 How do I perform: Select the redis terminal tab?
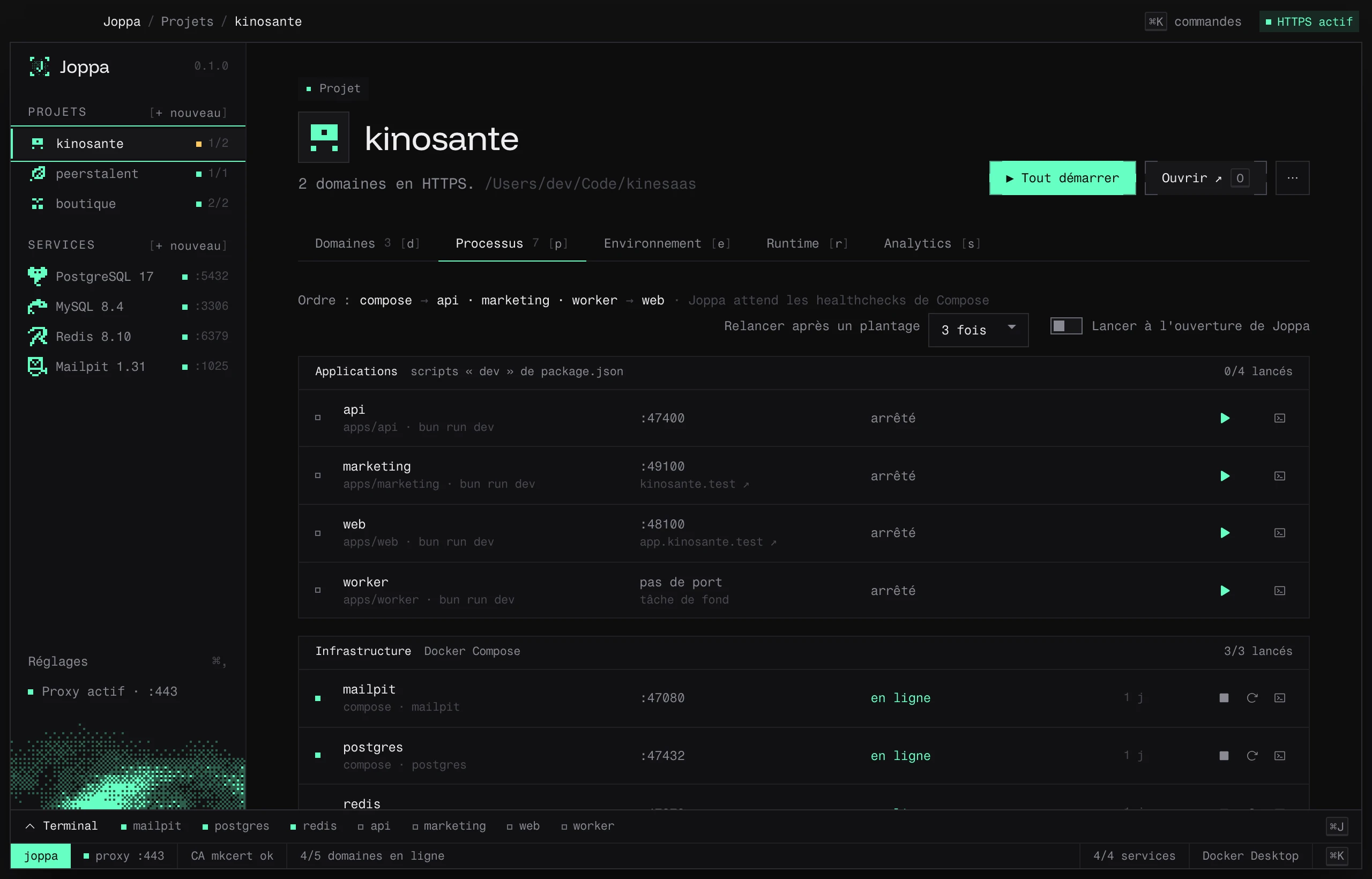click(x=314, y=826)
